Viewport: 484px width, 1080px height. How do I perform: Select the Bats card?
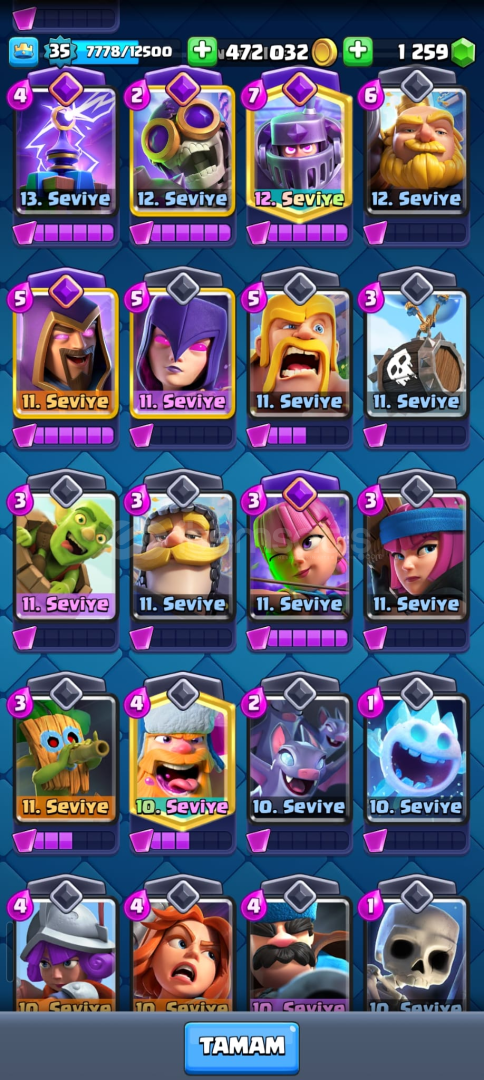click(x=299, y=758)
